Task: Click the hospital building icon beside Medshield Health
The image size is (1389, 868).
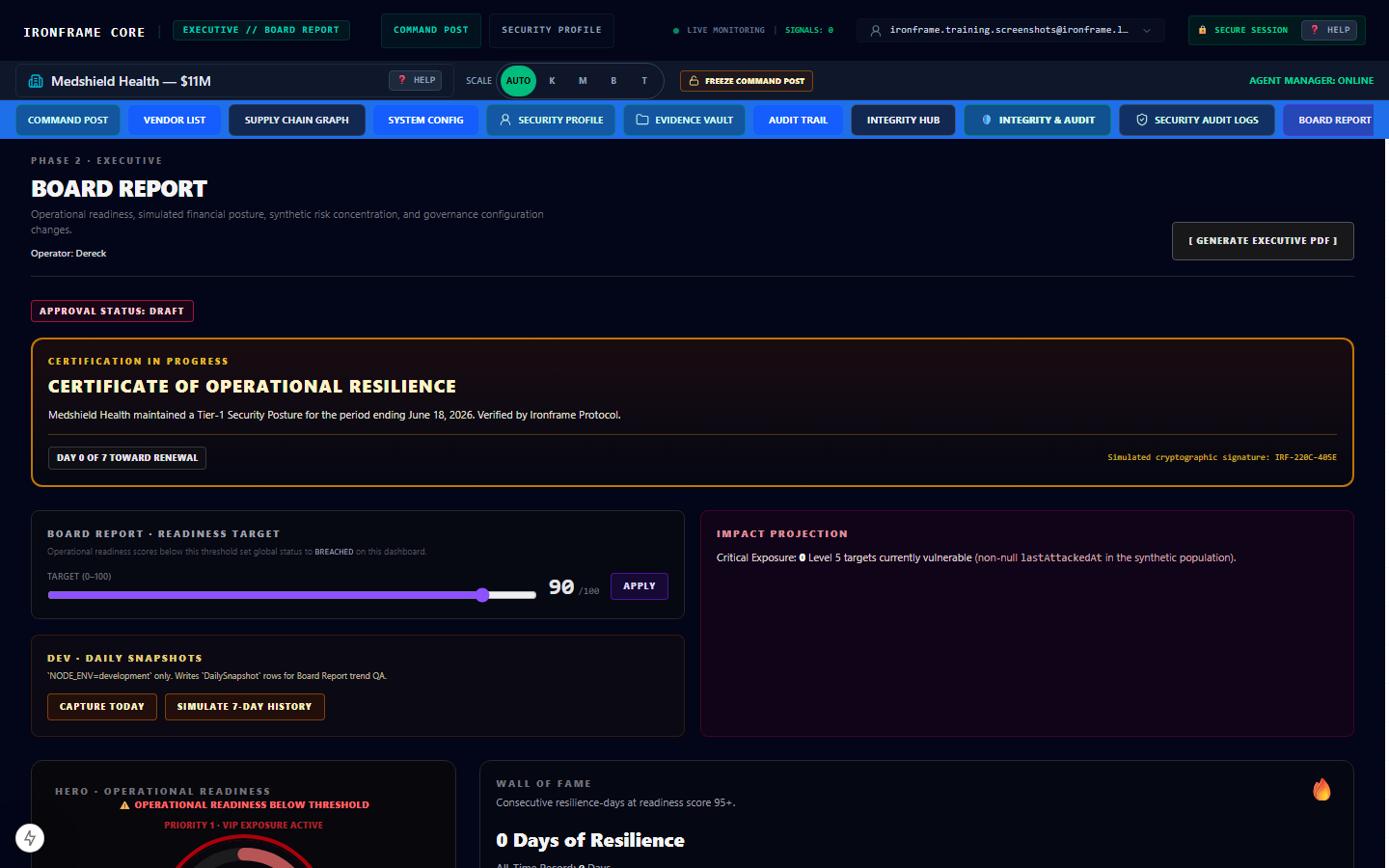Action: click(36, 81)
